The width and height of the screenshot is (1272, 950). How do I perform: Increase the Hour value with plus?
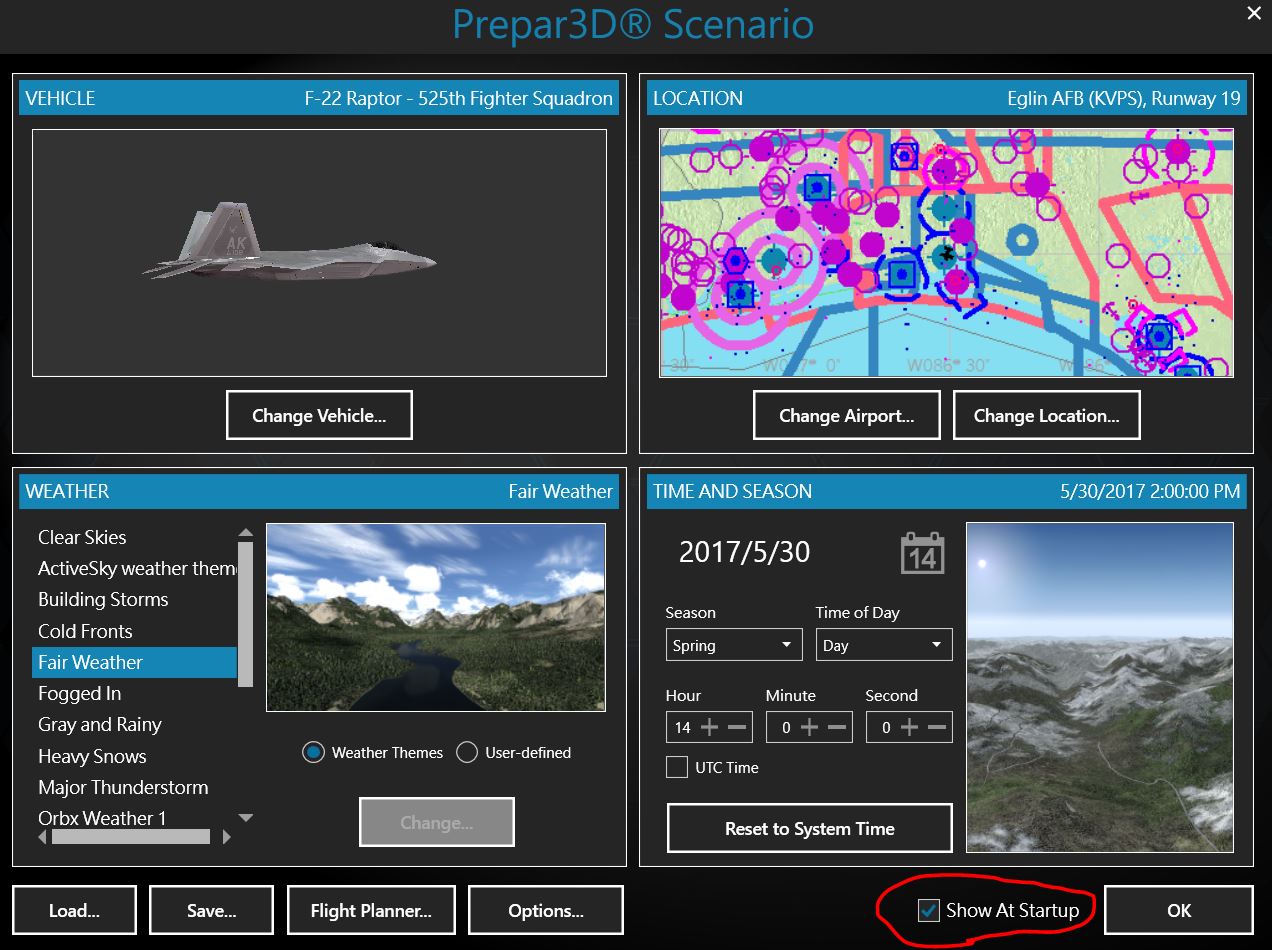pos(709,728)
